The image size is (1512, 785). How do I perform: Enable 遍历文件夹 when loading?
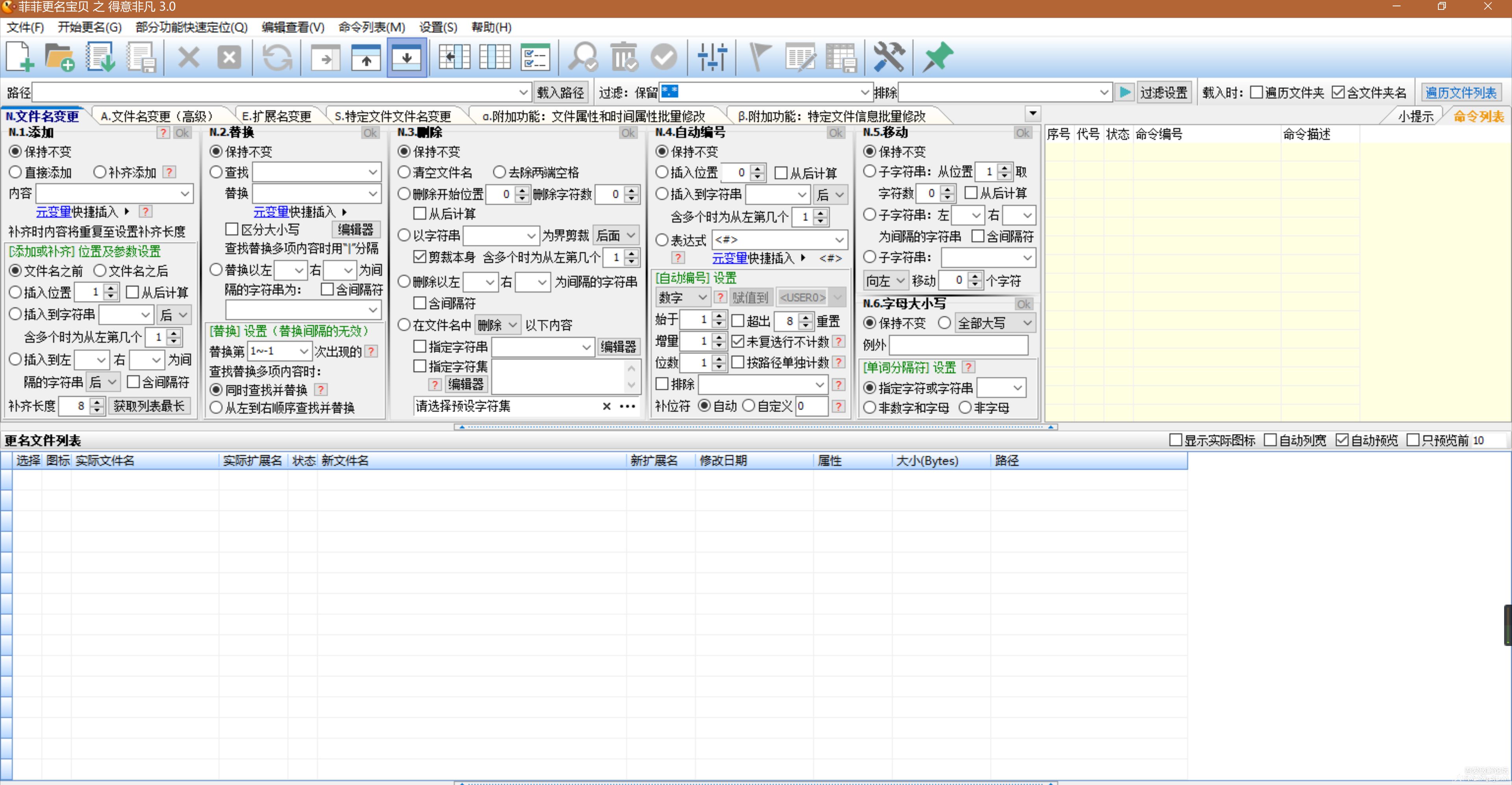pyautogui.click(x=1257, y=92)
